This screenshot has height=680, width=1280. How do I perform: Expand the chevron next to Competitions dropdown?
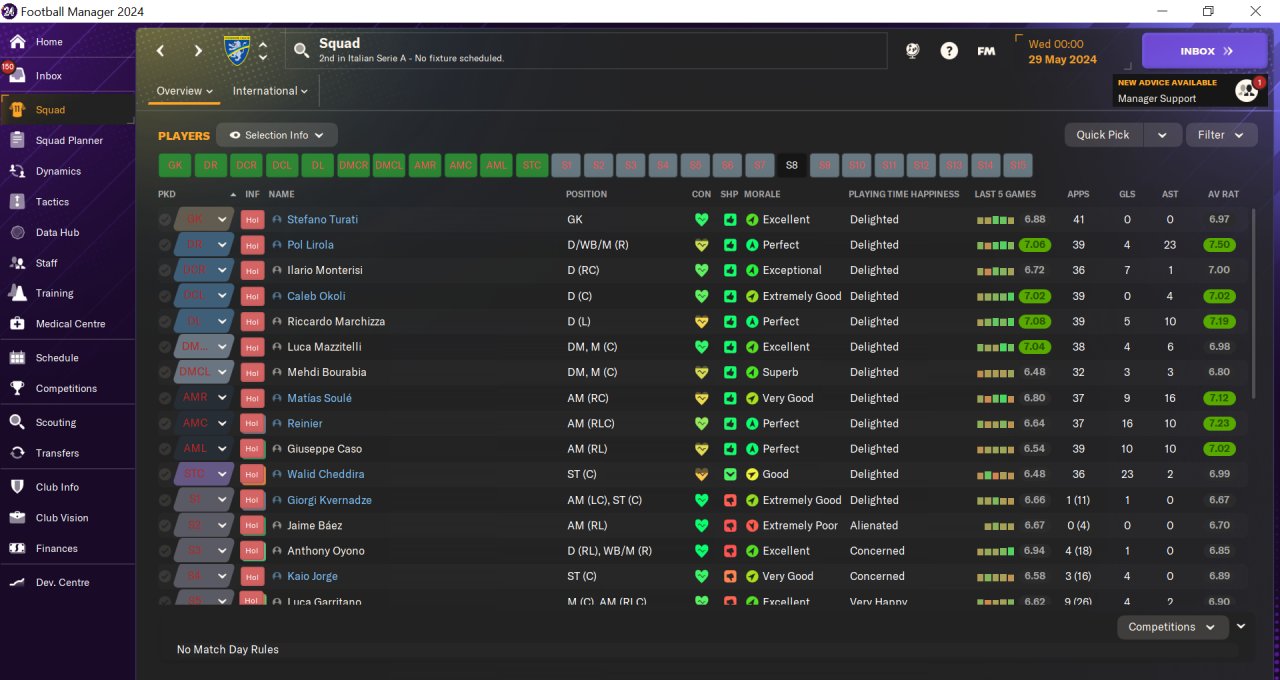coord(1241,627)
